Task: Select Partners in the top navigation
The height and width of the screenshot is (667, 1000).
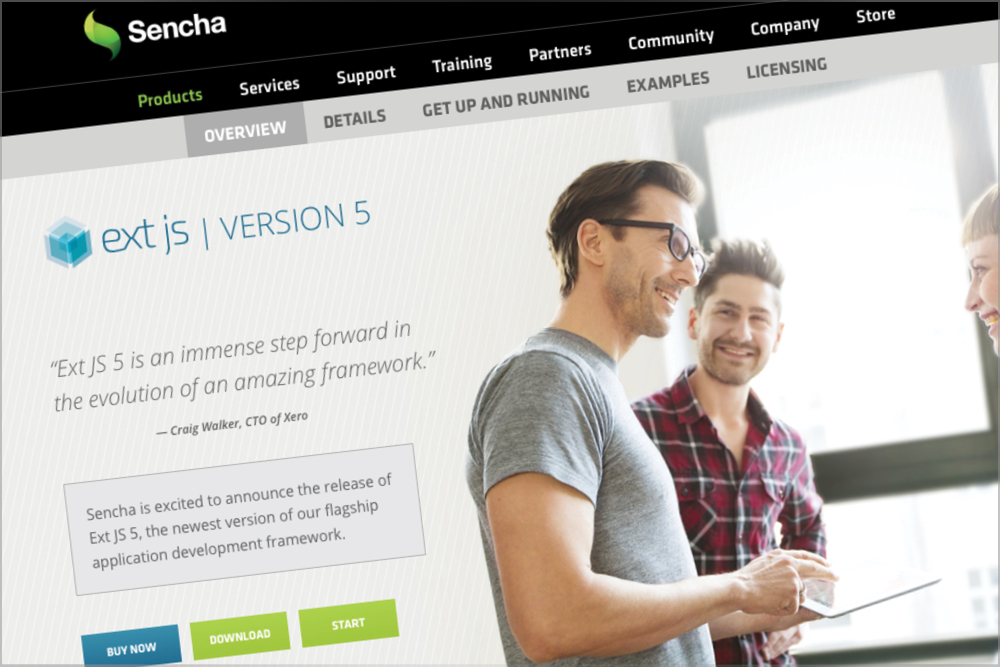Action: tap(560, 52)
